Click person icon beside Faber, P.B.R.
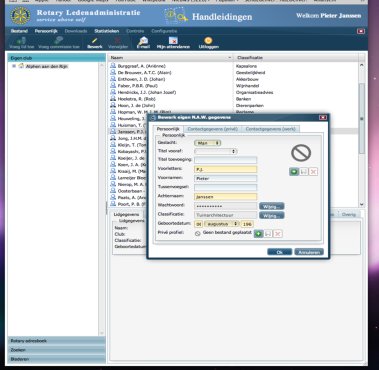 tap(113, 85)
